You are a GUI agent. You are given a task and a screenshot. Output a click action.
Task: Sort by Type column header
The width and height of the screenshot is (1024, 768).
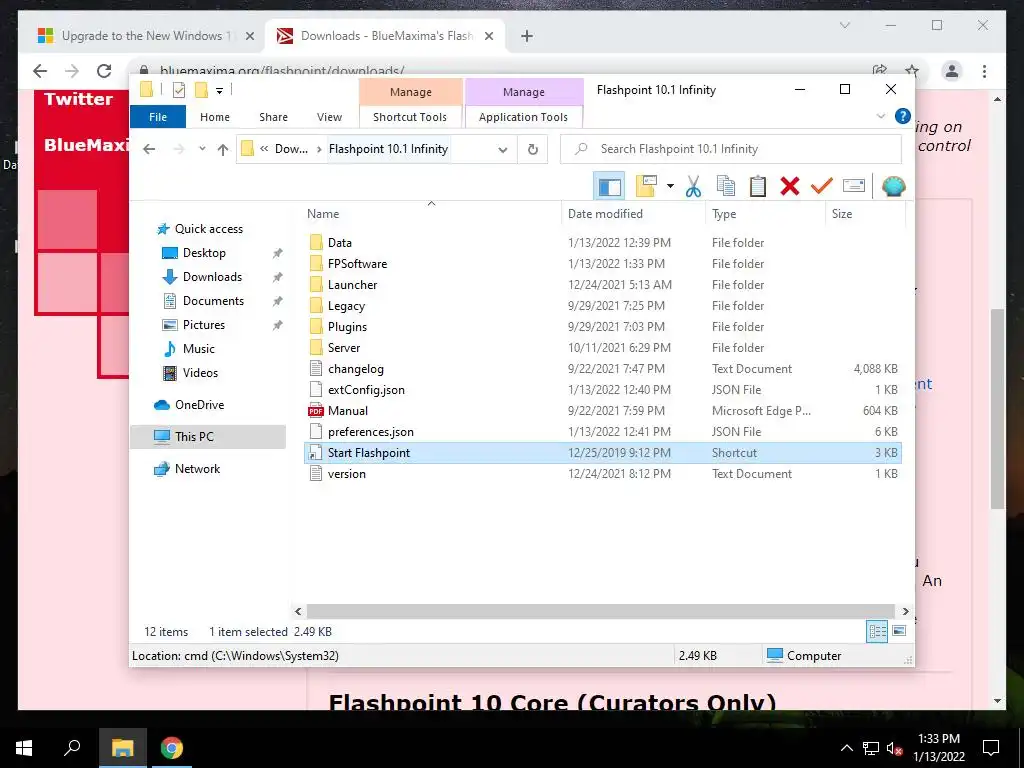click(765, 214)
